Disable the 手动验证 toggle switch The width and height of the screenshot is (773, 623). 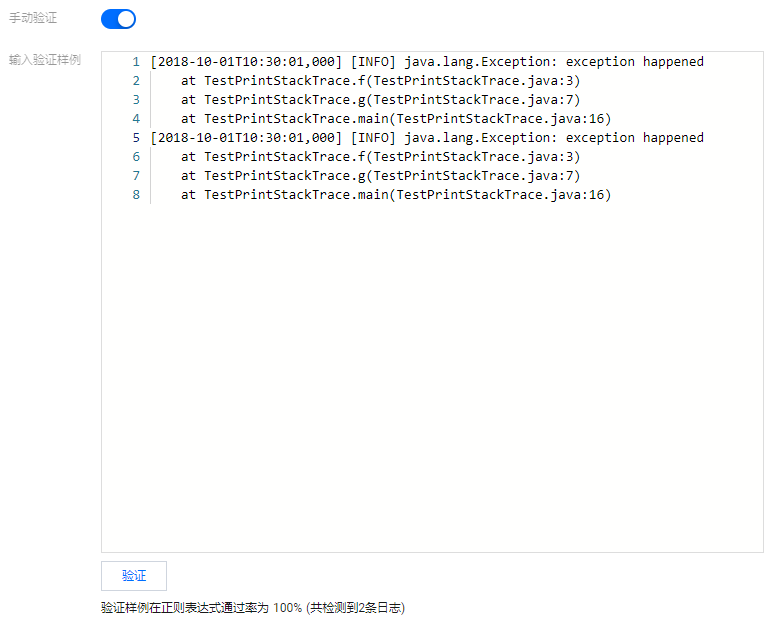point(118,19)
